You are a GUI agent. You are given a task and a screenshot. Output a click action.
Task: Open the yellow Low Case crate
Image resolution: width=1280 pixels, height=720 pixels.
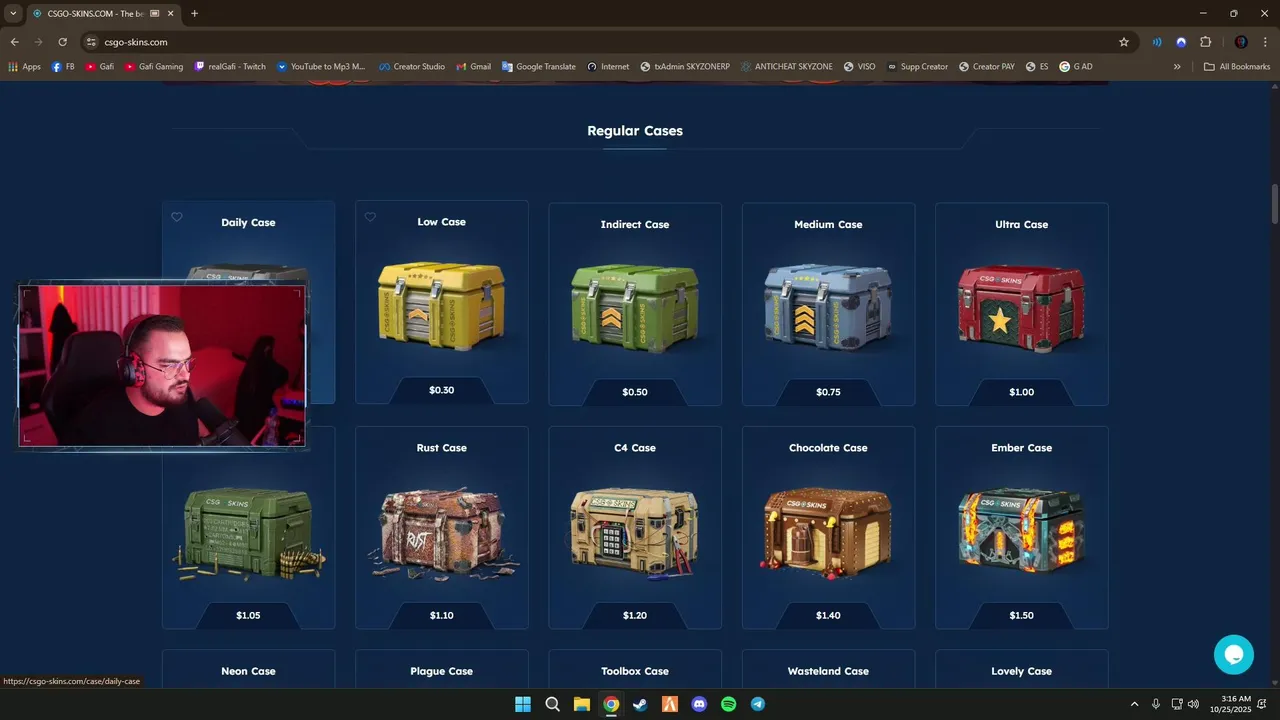(441, 305)
